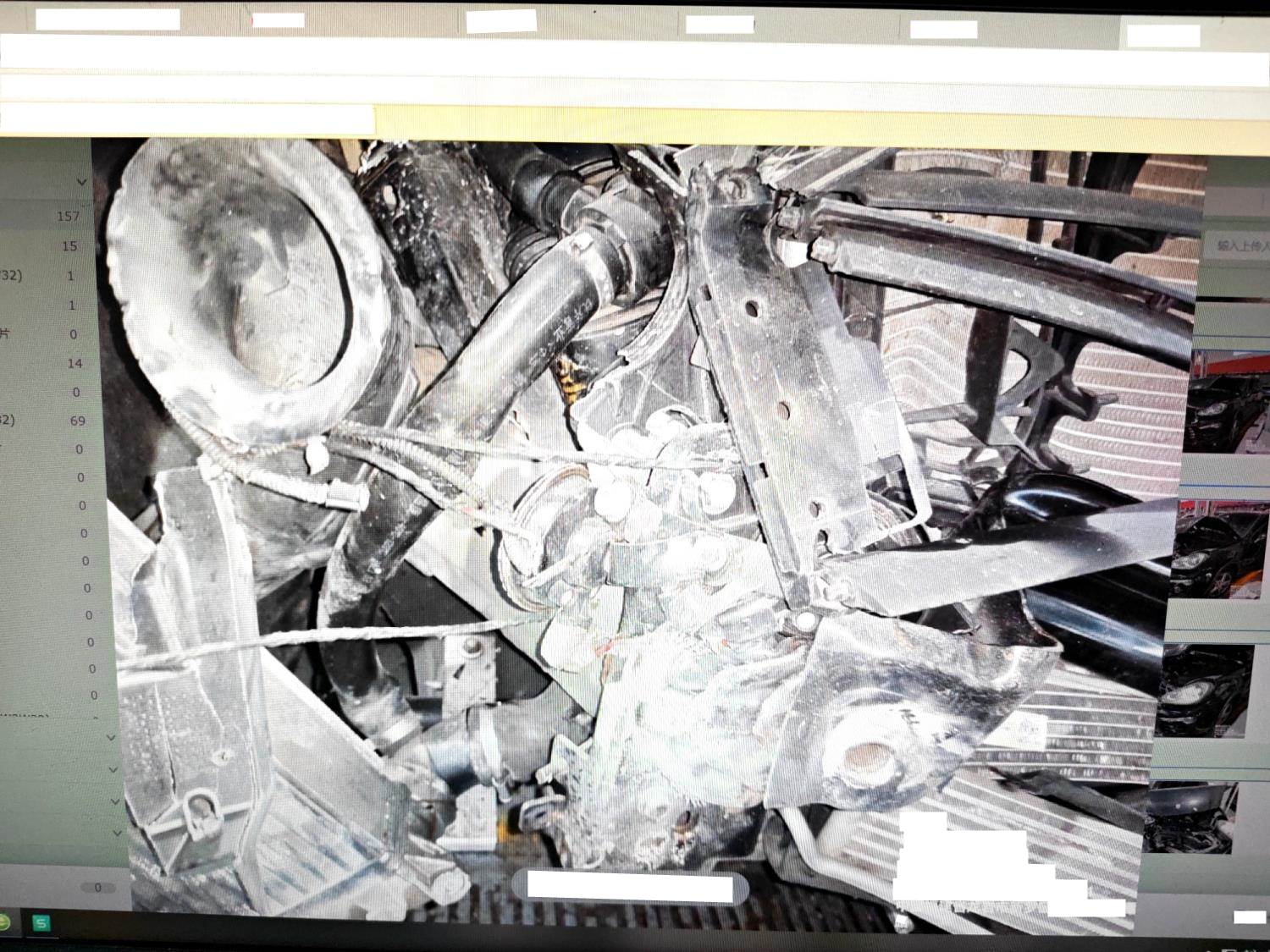Click the 输入上传人 uploader input field
1270x952 pixels.
1240,245
